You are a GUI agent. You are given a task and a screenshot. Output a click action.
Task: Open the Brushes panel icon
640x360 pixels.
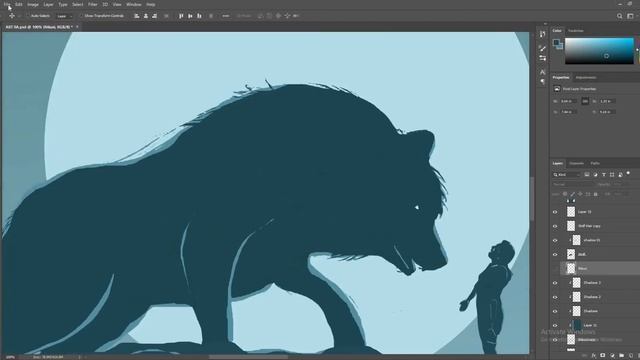(x=542, y=49)
